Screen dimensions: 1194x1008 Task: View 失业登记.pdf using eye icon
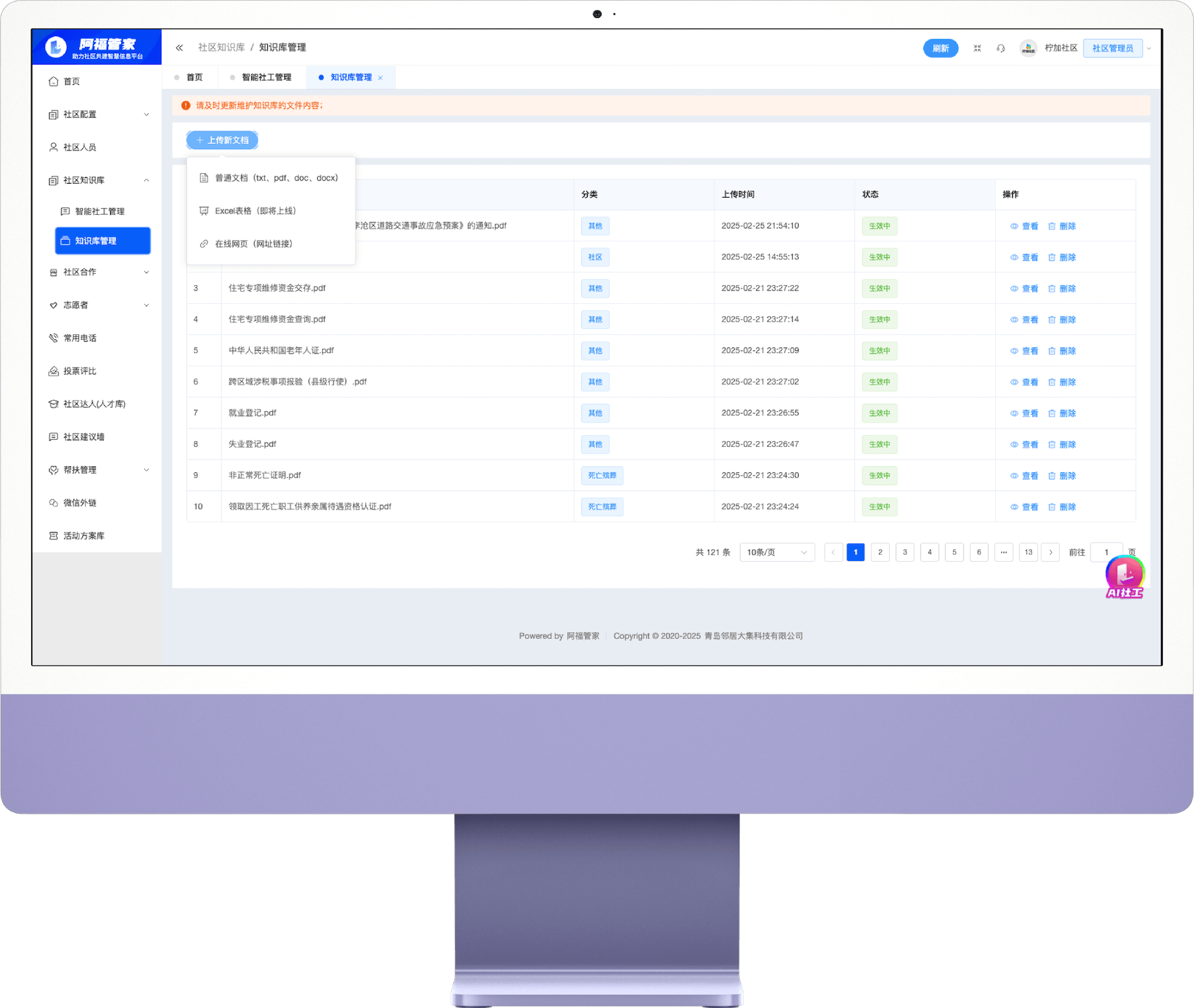(1014, 444)
